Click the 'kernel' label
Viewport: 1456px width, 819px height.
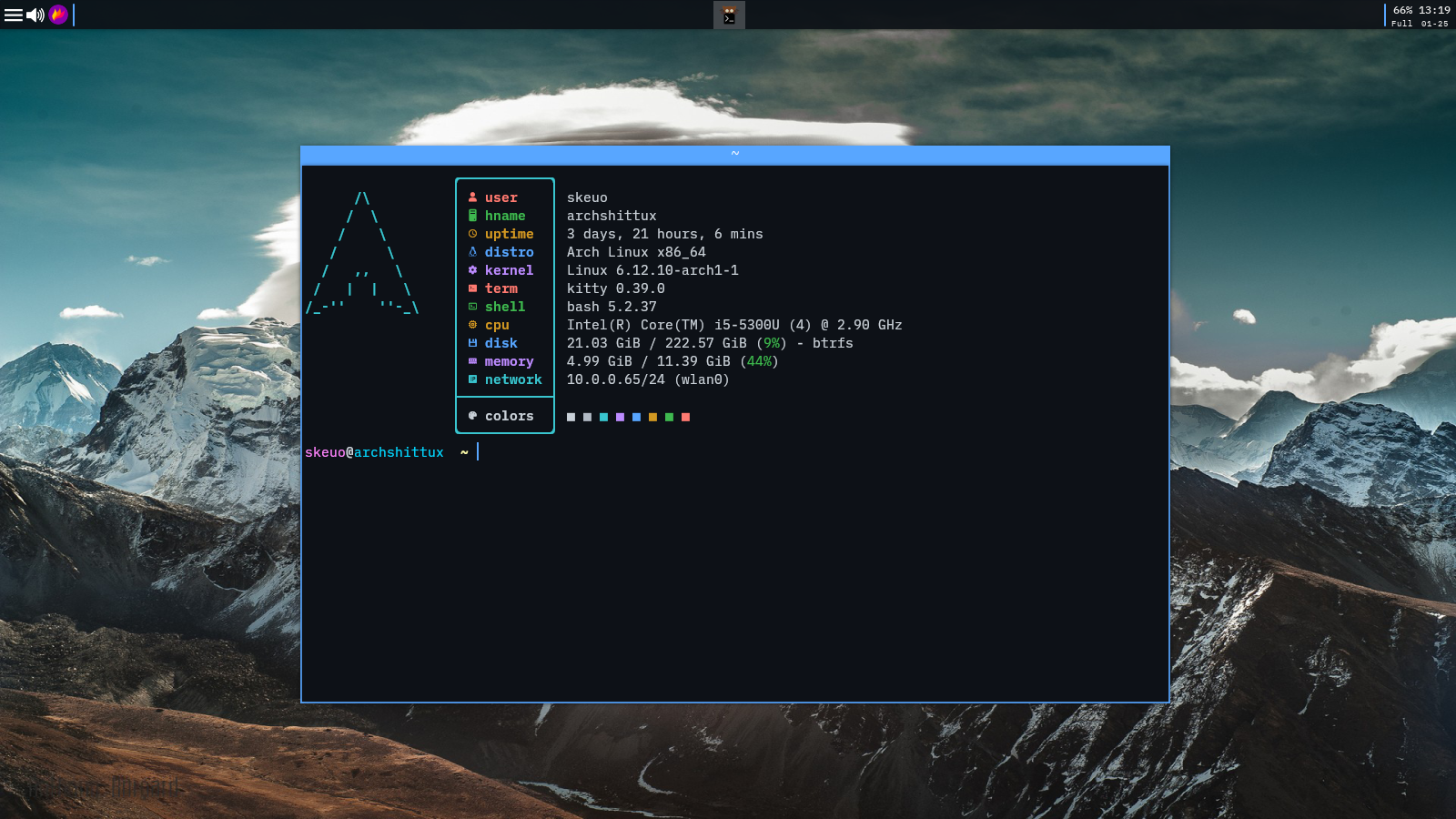[x=509, y=270]
